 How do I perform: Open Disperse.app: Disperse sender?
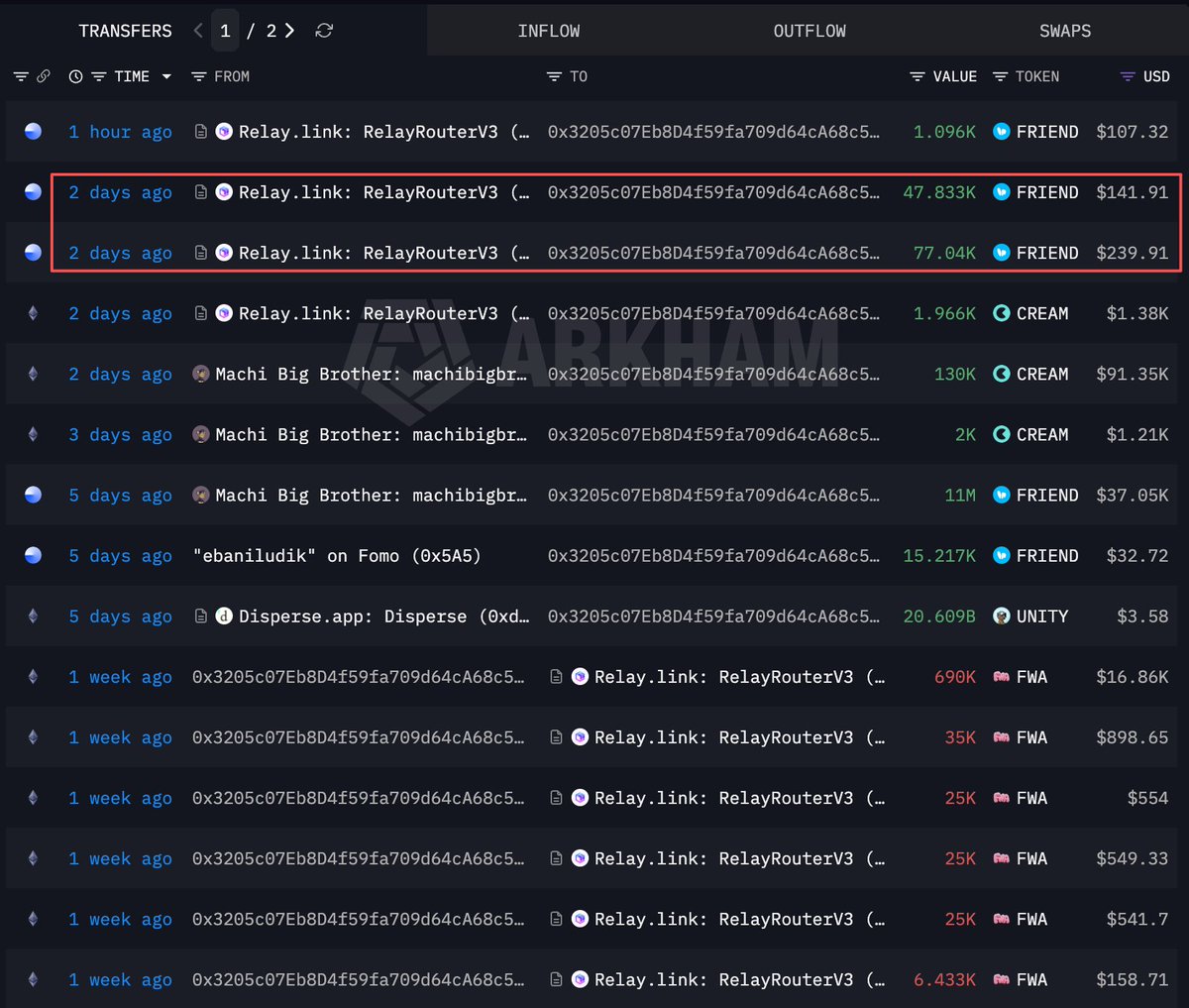tap(383, 616)
